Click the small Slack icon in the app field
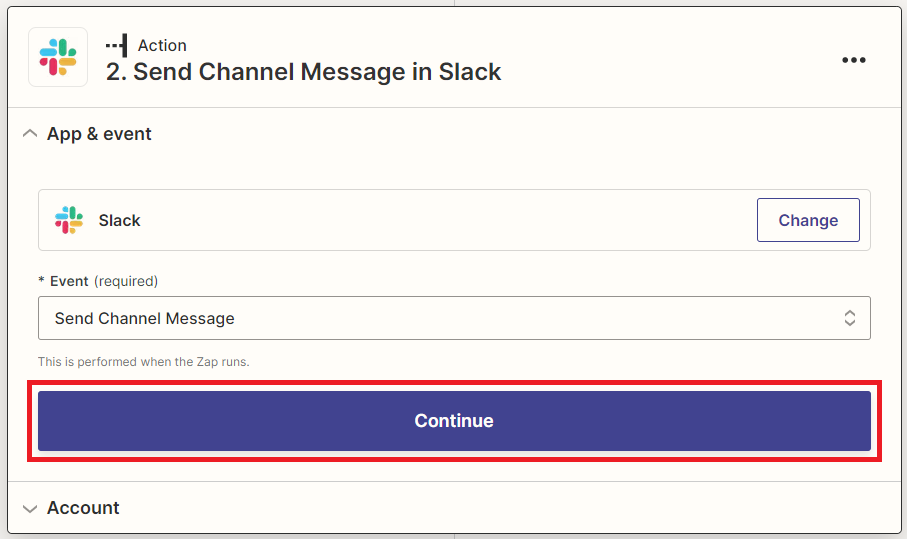The image size is (907, 539). coord(69,220)
